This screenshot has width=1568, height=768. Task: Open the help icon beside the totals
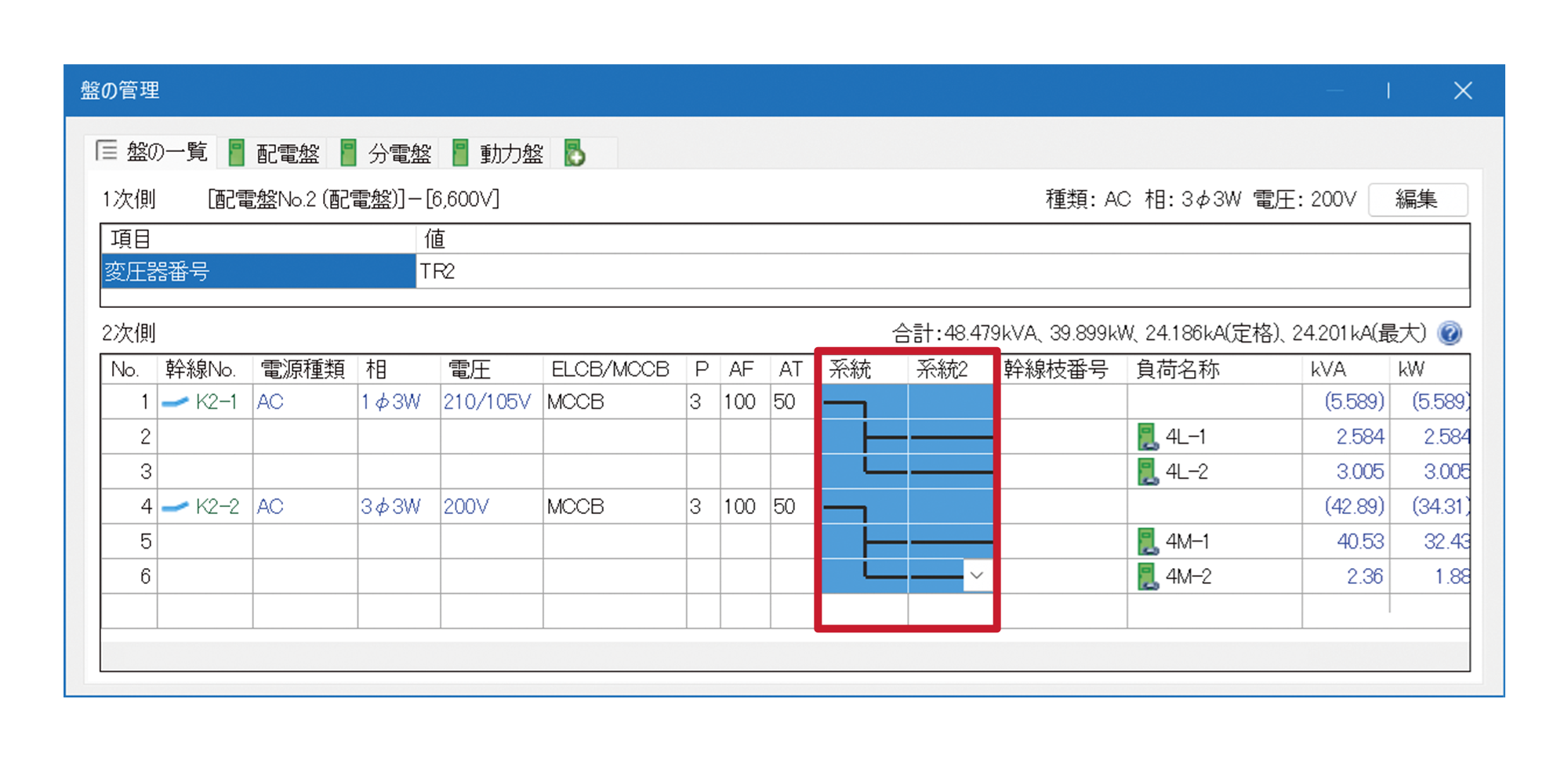[1450, 334]
